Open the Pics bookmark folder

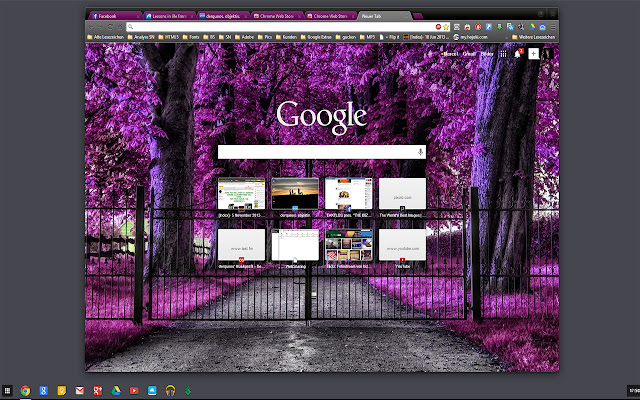[264, 37]
